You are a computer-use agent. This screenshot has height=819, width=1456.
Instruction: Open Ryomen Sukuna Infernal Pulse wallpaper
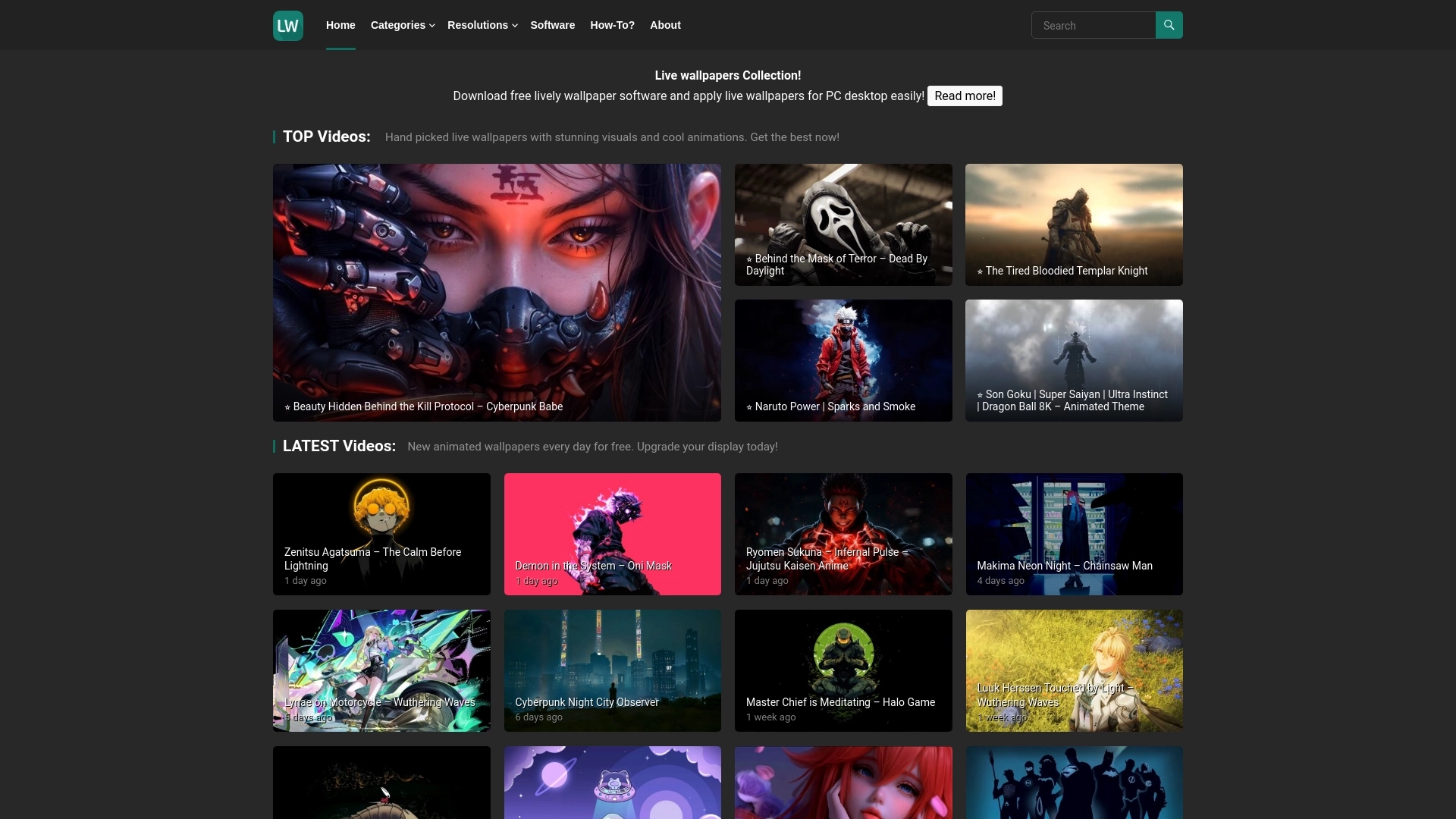843,534
